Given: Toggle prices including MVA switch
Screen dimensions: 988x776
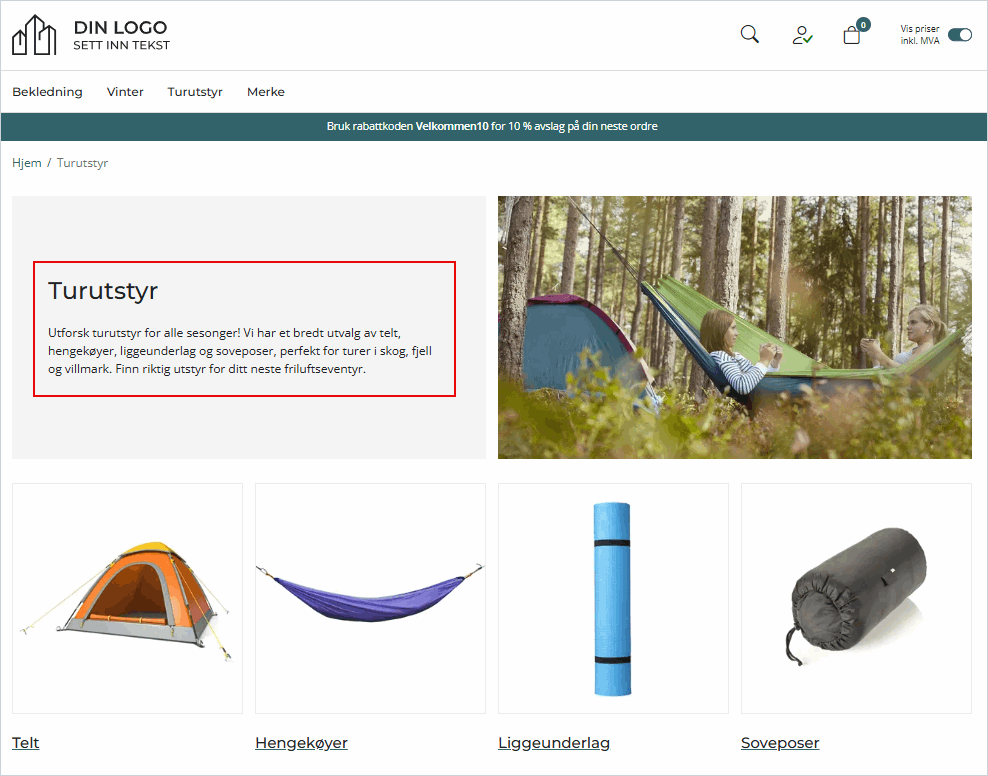Looking at the screenshot, I should (959, 35).
